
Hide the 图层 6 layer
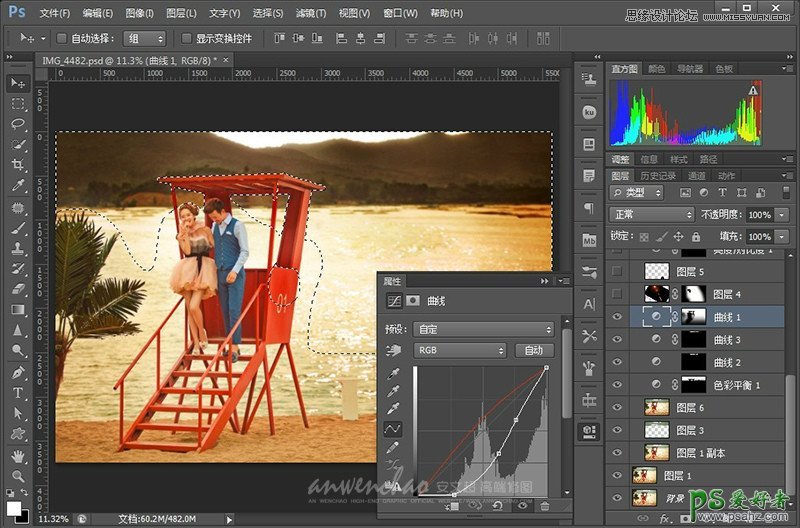tap(617, 407)
